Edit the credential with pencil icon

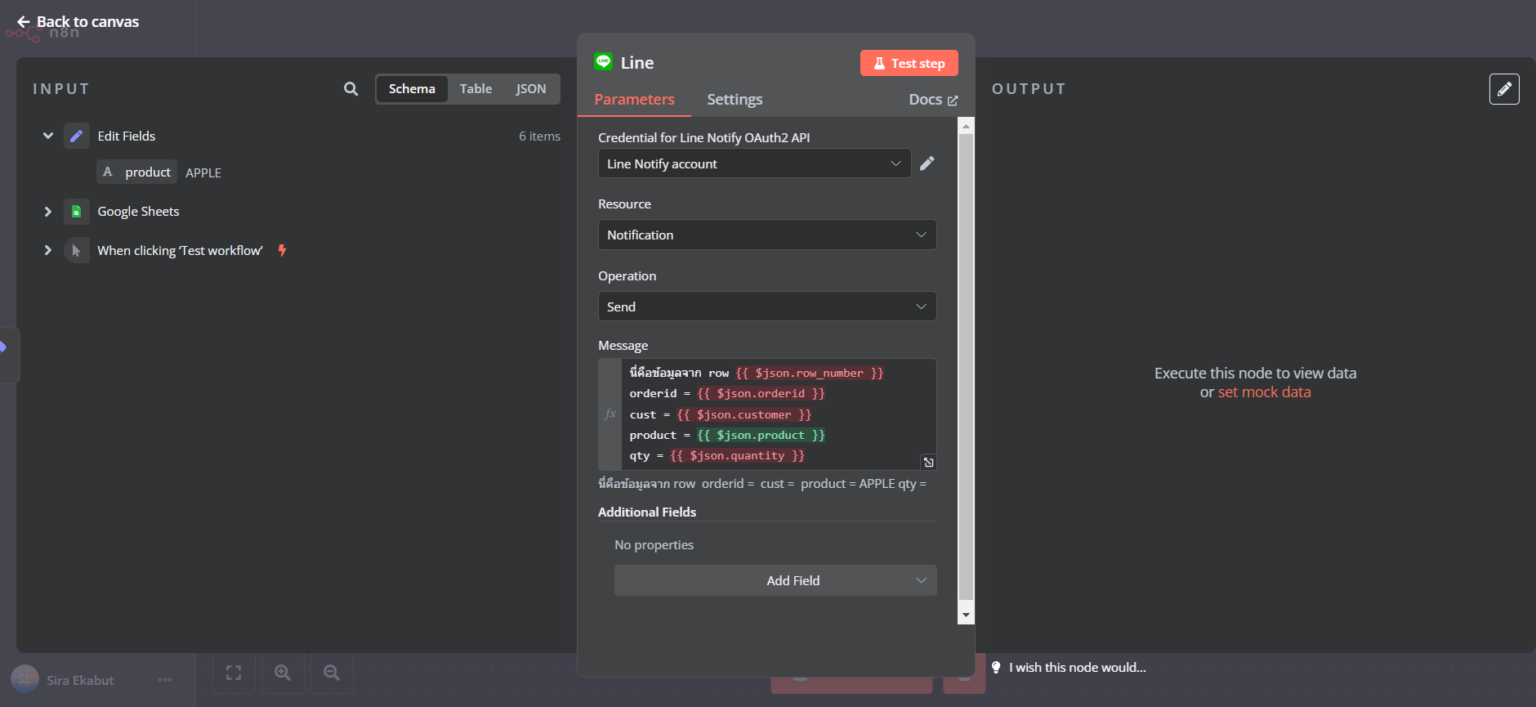pyautogui.click(x=927, y=164)
